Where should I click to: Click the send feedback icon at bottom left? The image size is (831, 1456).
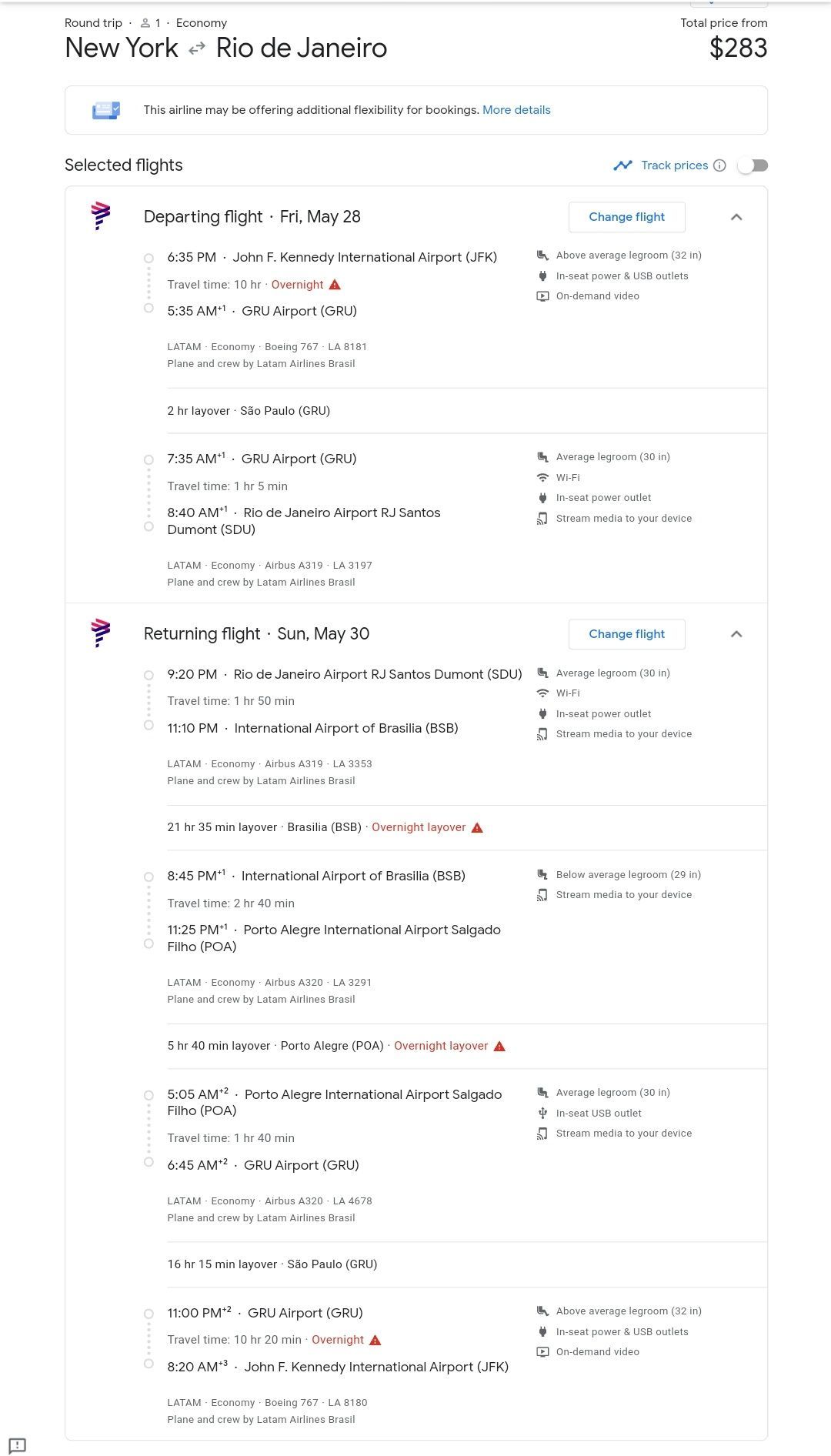click(17, 1445)
